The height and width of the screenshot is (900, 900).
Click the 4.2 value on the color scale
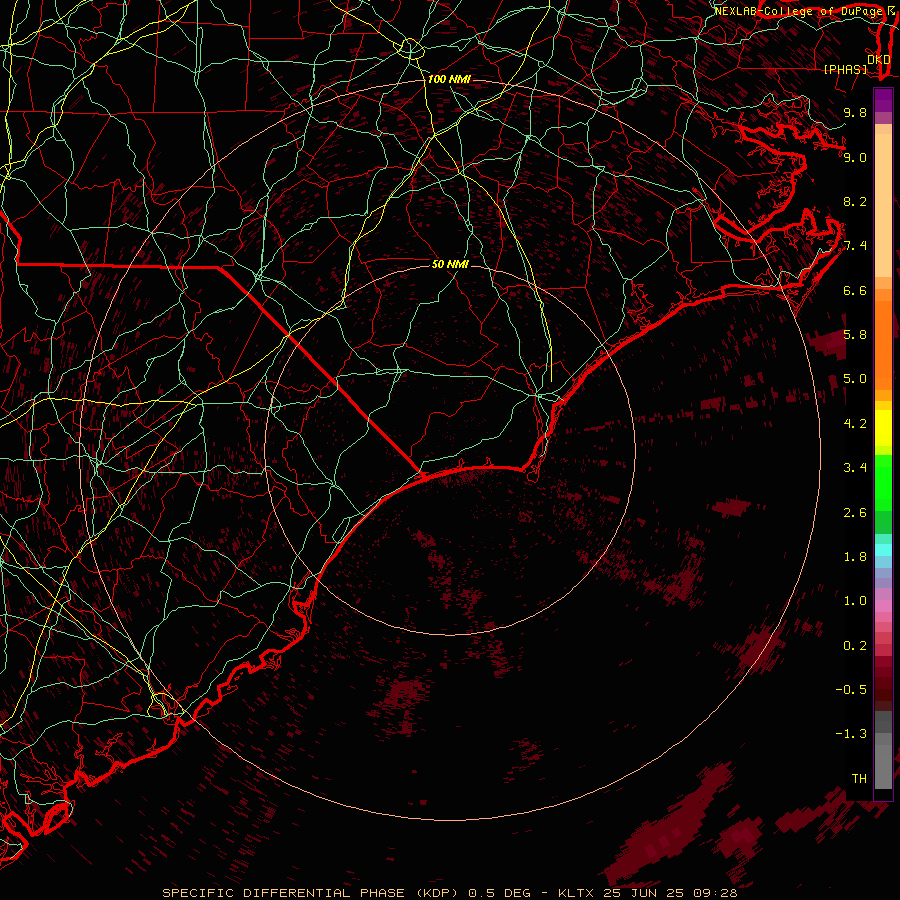(x=855, y=424)
